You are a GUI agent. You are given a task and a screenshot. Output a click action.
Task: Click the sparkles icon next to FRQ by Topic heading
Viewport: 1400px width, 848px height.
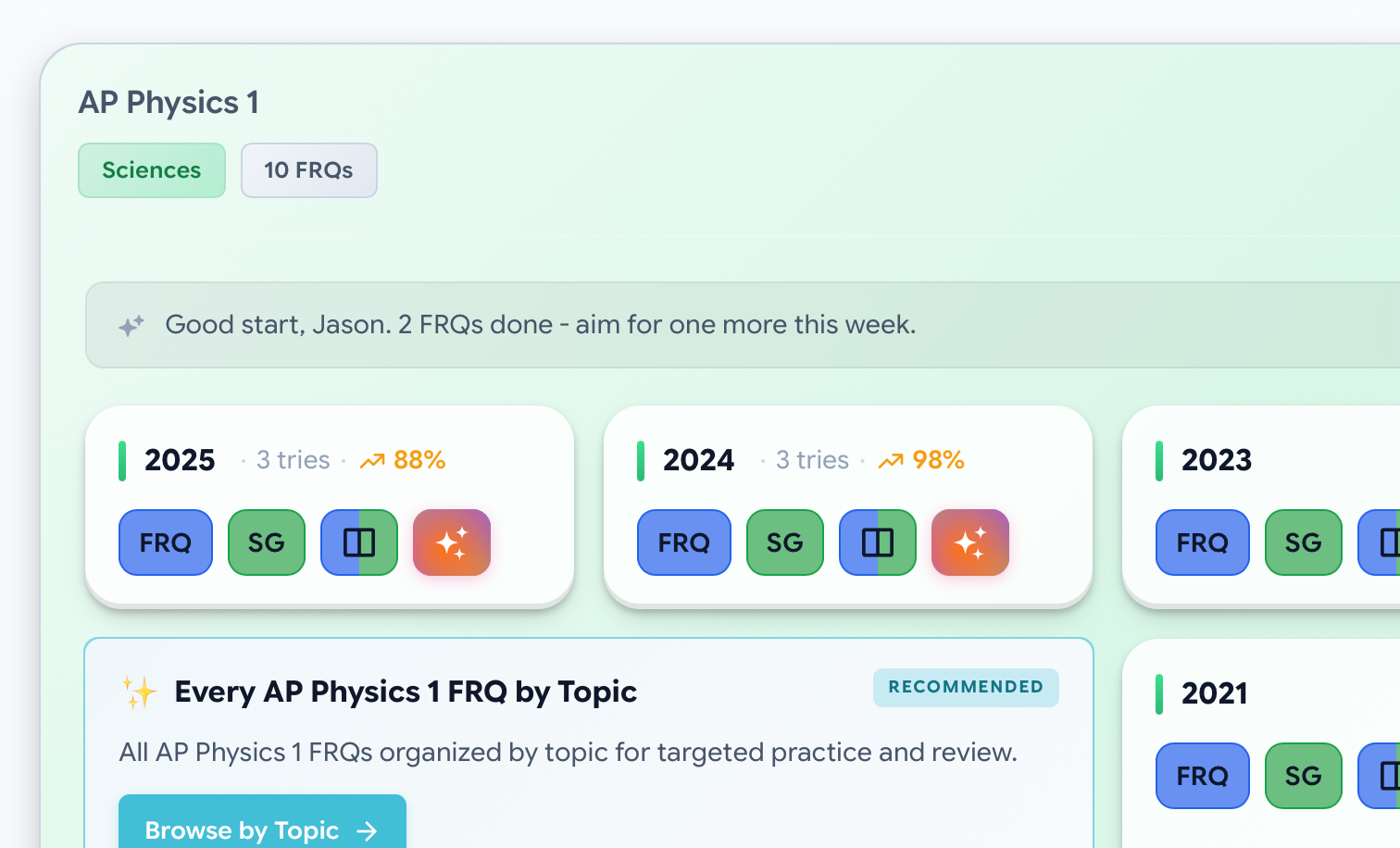[x=139, y=690]
